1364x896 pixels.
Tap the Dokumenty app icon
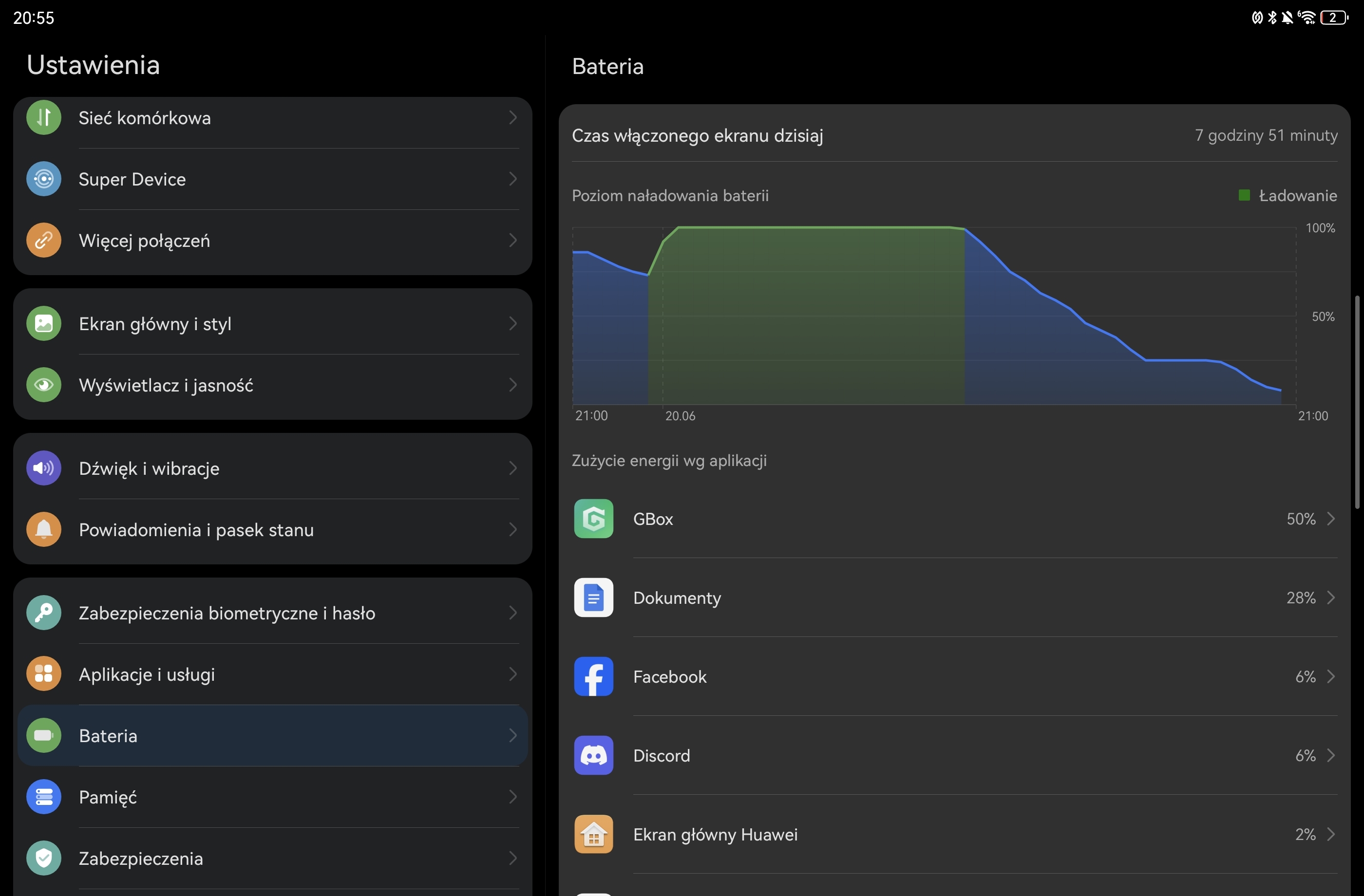[593, 597]
